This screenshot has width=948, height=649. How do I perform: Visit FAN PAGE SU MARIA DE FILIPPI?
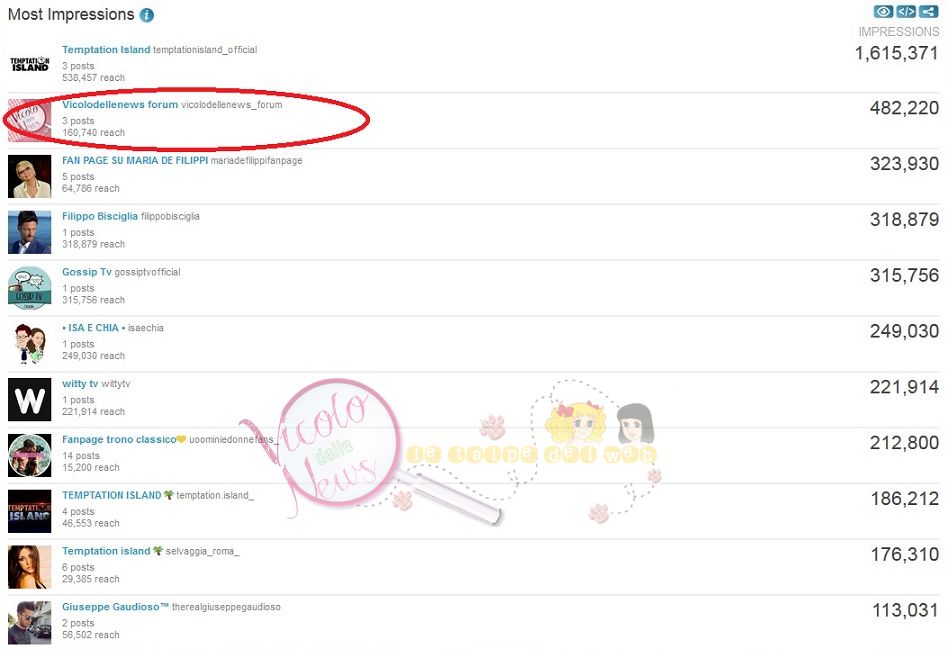[135, 160]
